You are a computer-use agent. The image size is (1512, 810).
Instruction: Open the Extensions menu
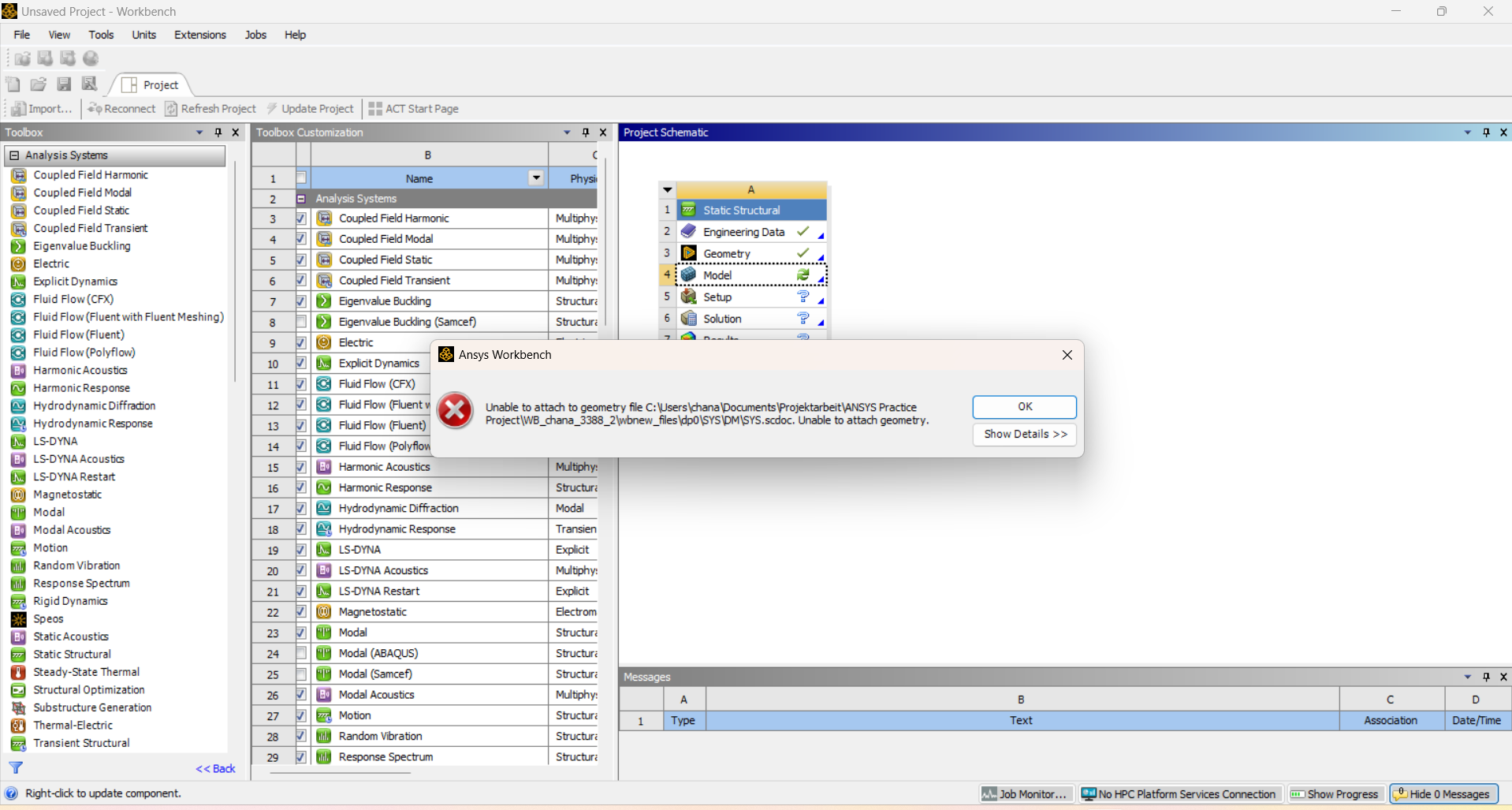[199, 35]
